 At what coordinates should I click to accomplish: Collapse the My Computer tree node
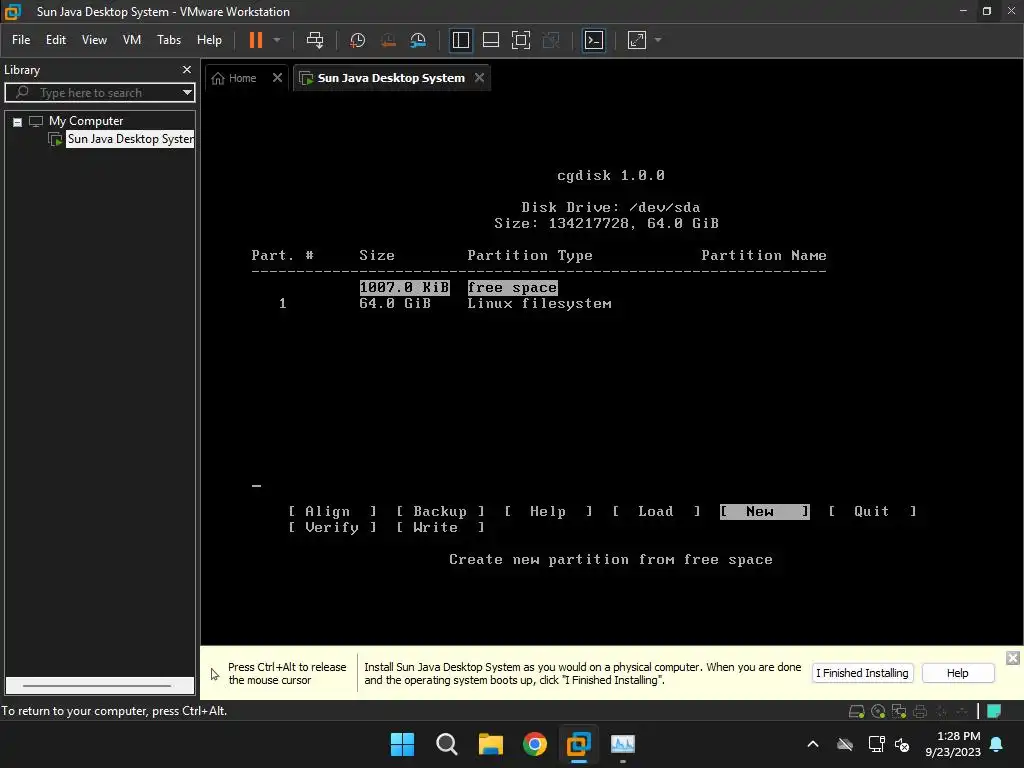(x=18, y=122)
